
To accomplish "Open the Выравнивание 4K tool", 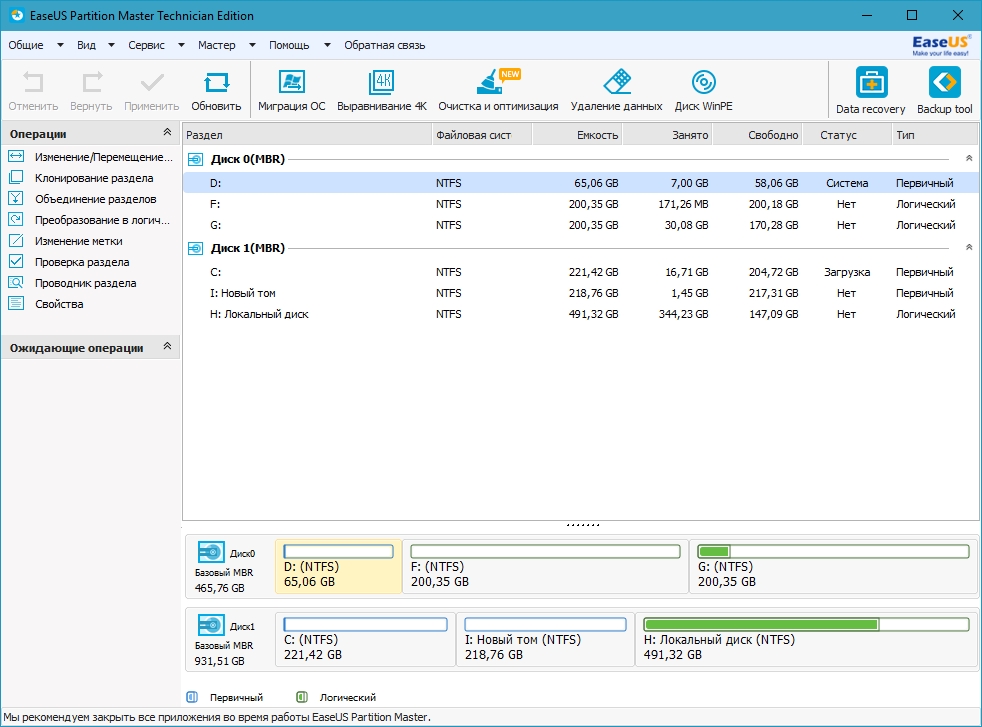I will coord(381,90).
